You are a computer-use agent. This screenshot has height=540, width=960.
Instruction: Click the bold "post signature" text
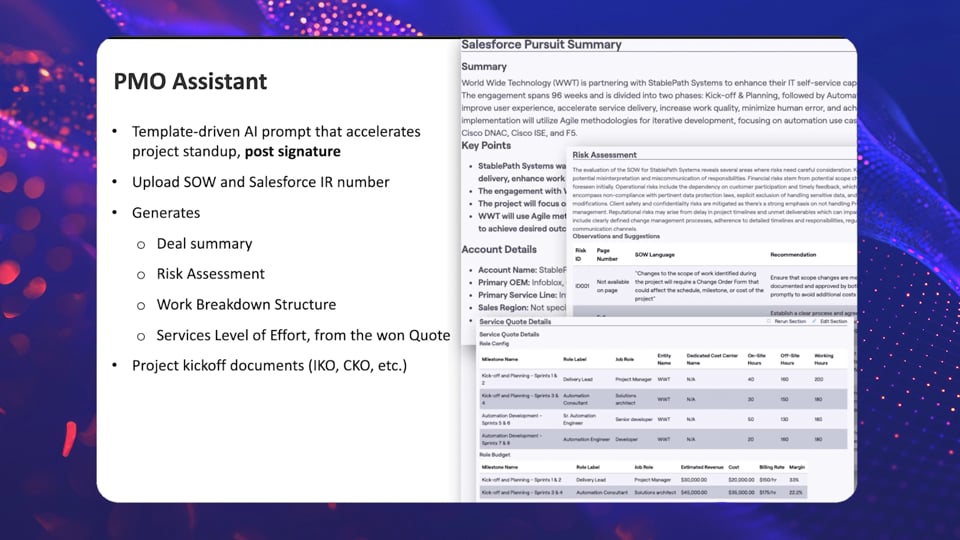point(293,151)
